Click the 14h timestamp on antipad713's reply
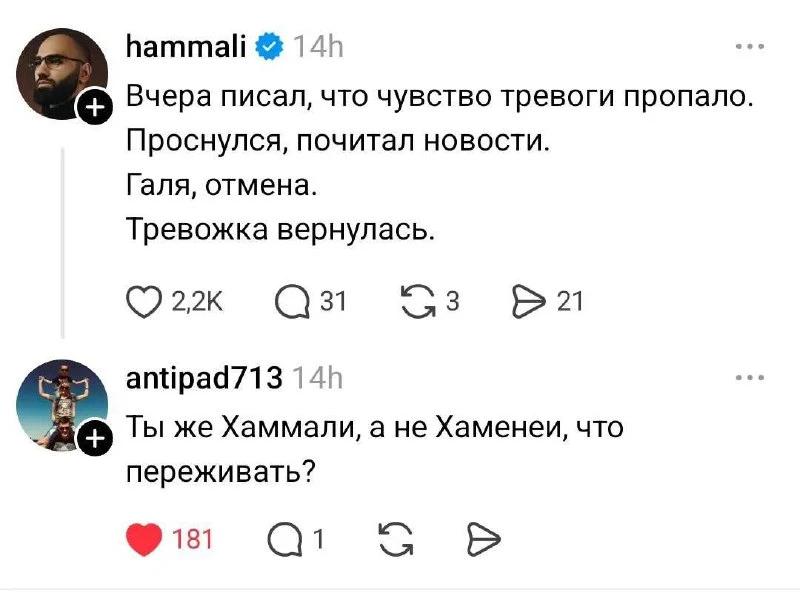Screen dimensions: 800x616 (x=318, y=378)
